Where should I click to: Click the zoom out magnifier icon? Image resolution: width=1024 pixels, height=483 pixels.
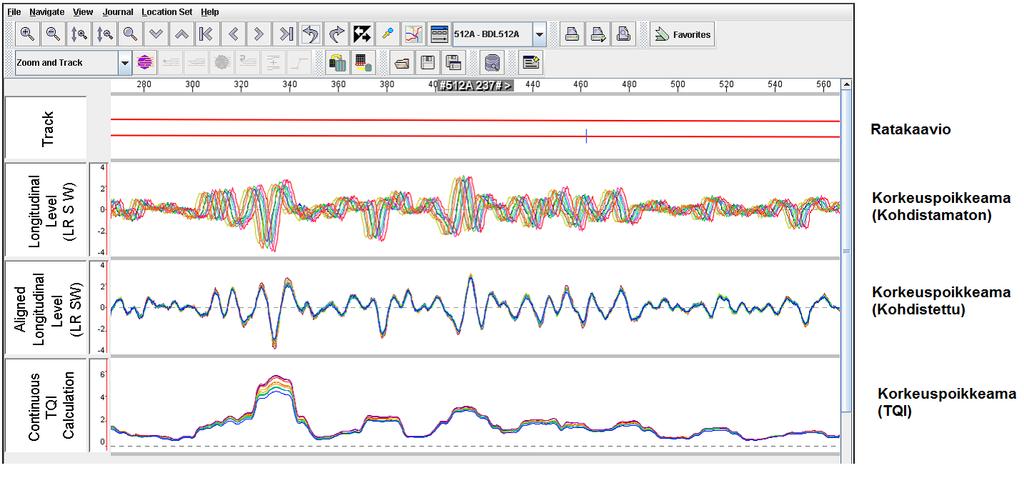tap(53, 34)
